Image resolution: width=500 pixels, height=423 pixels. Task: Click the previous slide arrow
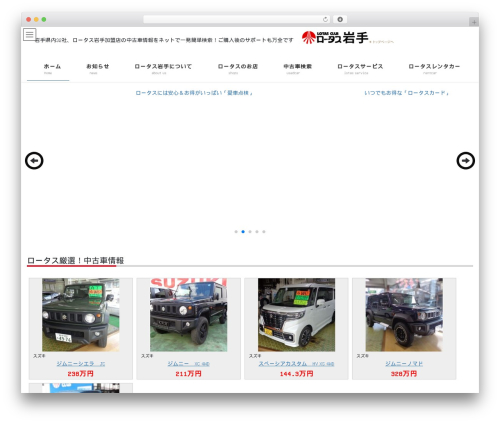pyautogui.click(x=34, y=161)
